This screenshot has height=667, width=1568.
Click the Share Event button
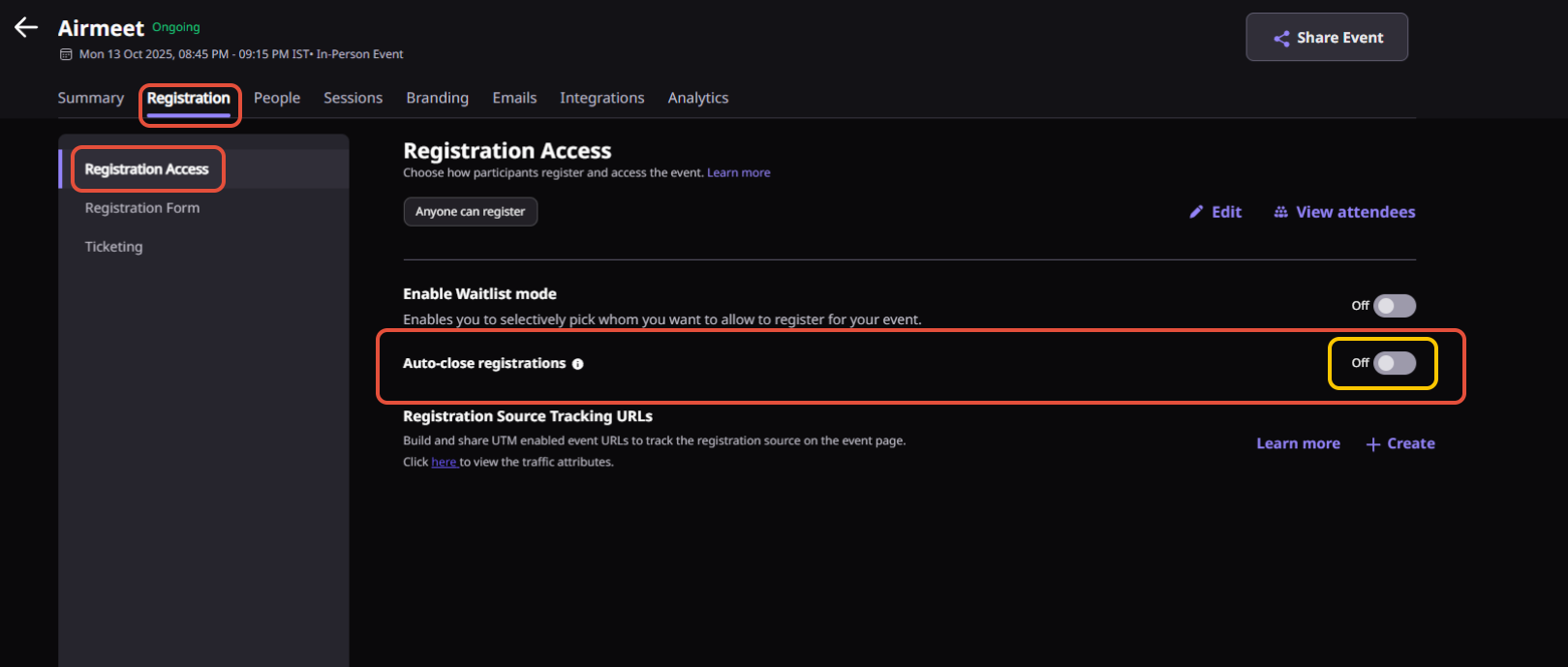[1327, 38]
